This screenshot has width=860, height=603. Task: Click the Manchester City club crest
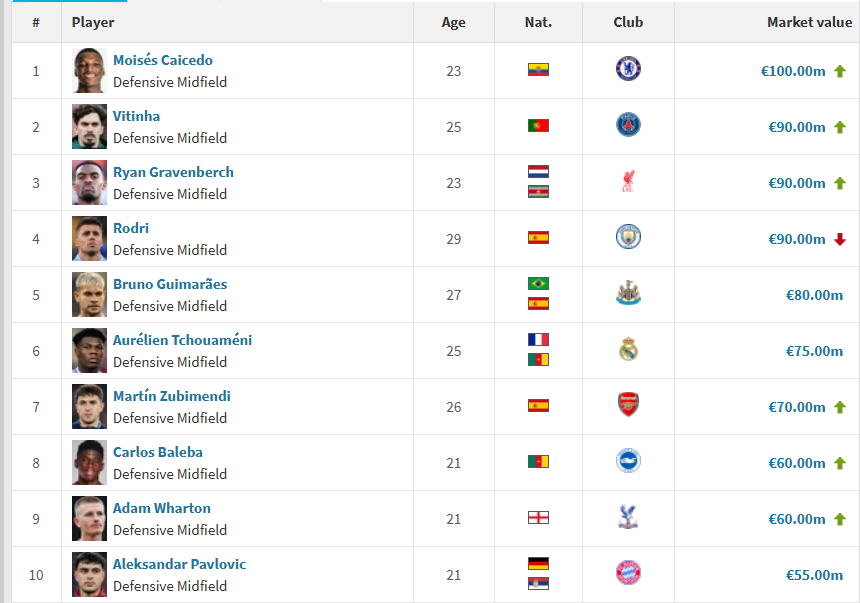coord(628,238)
